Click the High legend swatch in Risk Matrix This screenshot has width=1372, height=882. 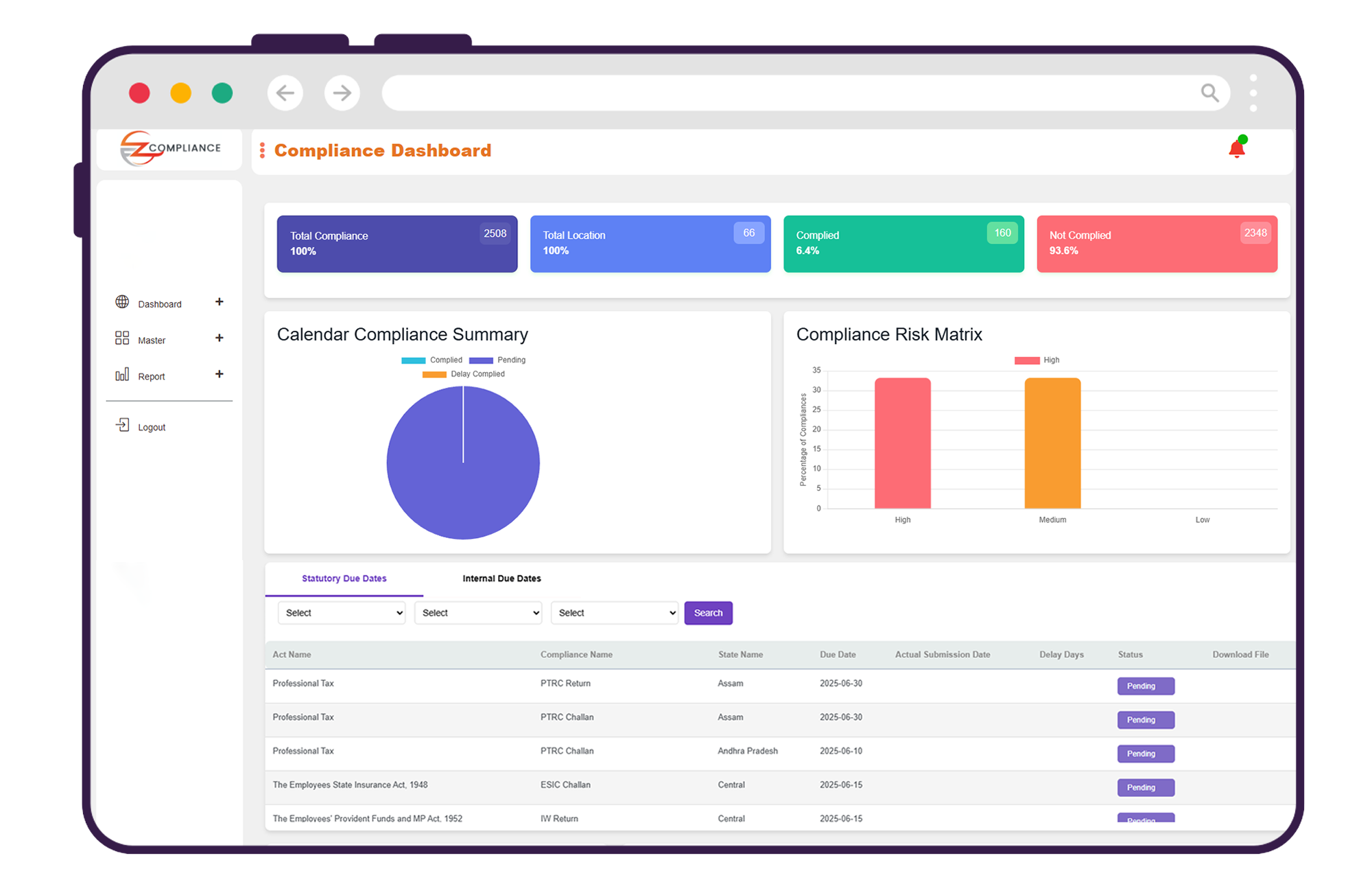click(1027, 360)
